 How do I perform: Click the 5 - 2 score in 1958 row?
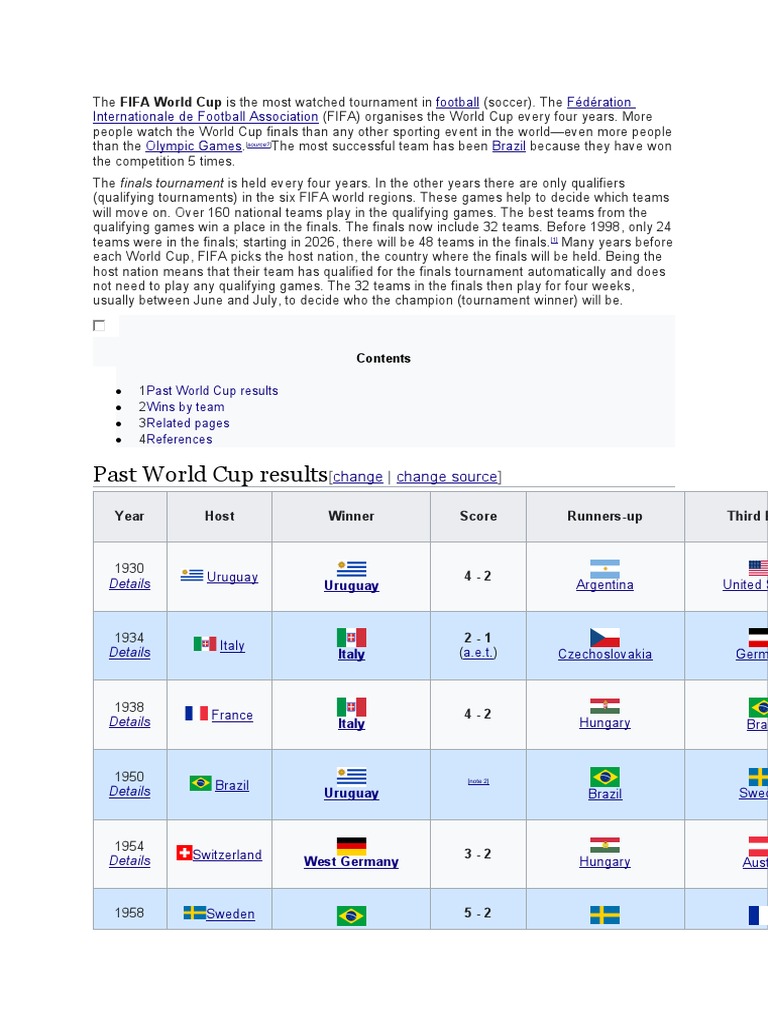tap(478, 913)
